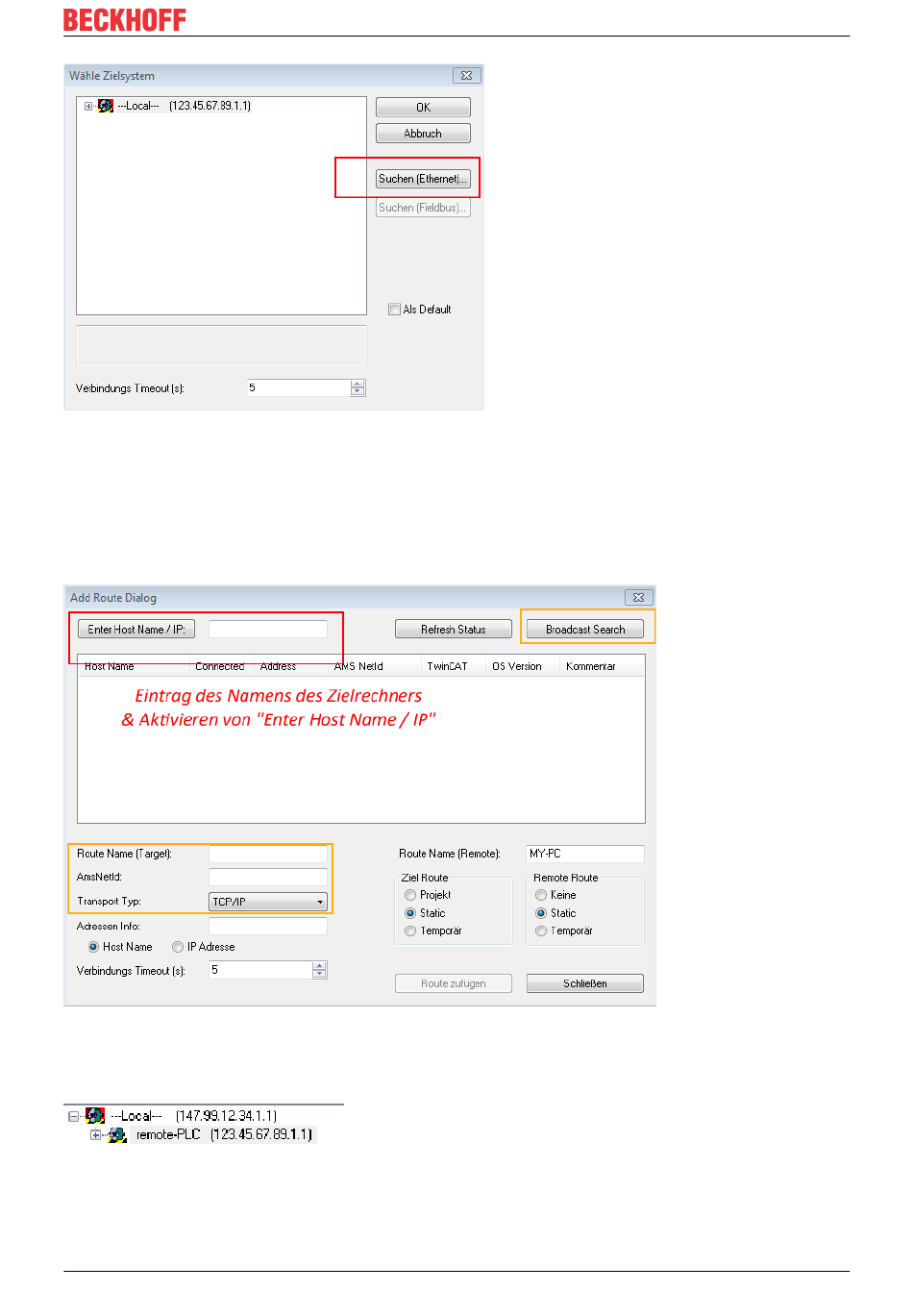Screen dimensions: 913x1316
Task: Select Projekt under Ziel Route
Action: [410, 895]
